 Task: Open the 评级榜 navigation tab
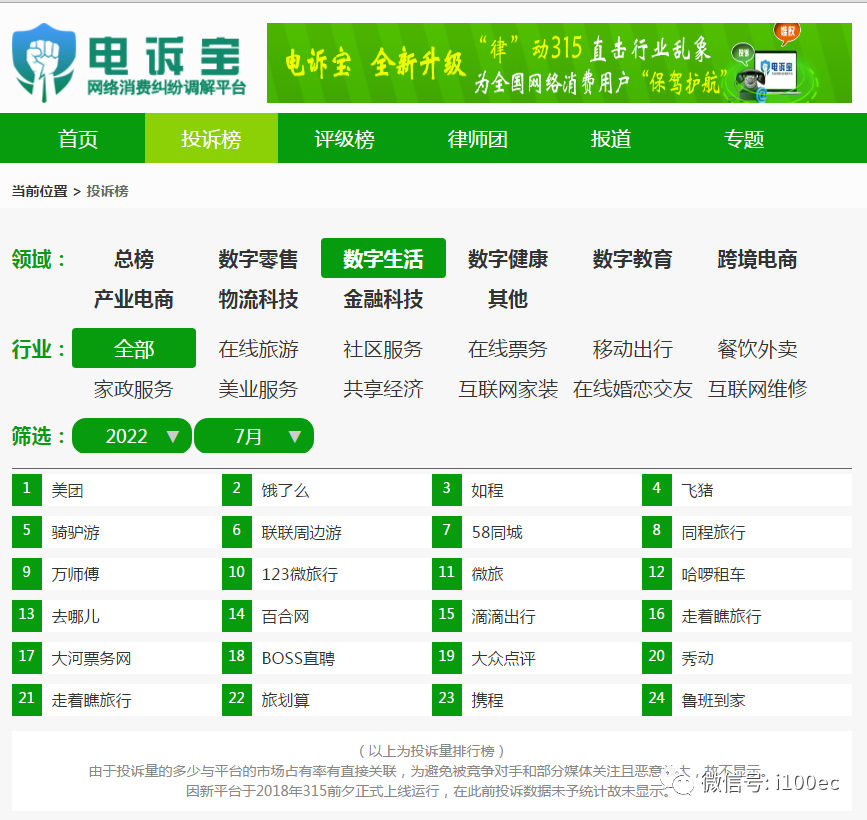pyautogui.click(x=344, y=139)
